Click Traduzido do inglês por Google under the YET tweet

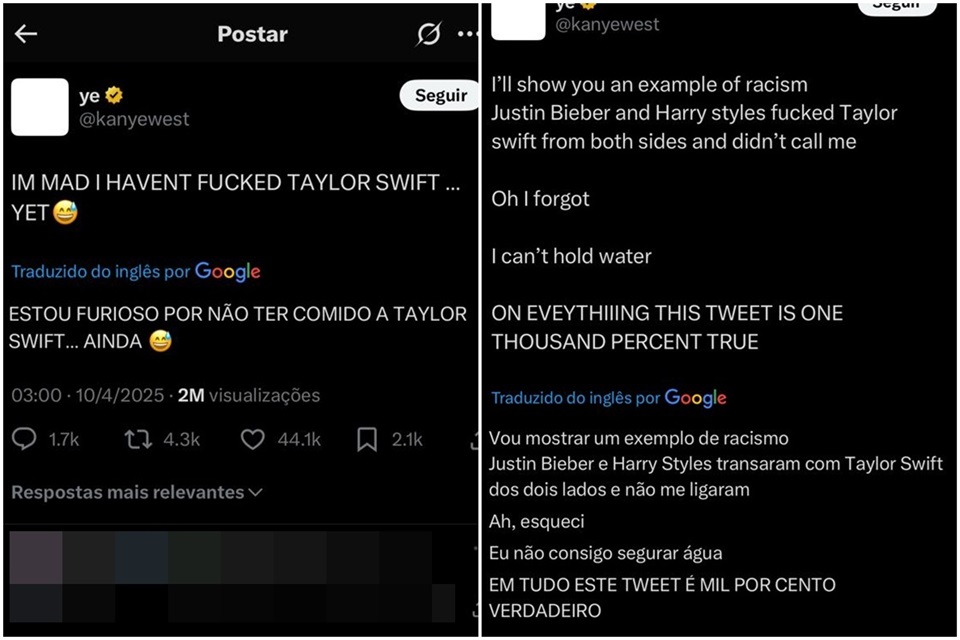click(136, 271)
